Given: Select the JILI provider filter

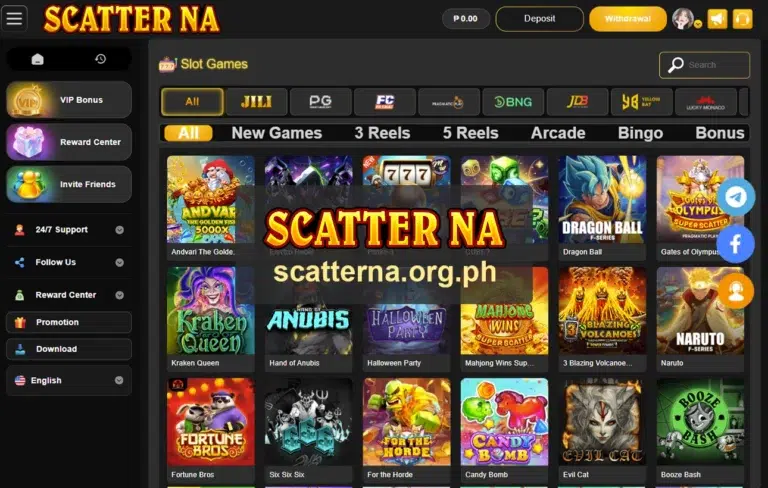Looking at the screenshot, I should [256, 102].
